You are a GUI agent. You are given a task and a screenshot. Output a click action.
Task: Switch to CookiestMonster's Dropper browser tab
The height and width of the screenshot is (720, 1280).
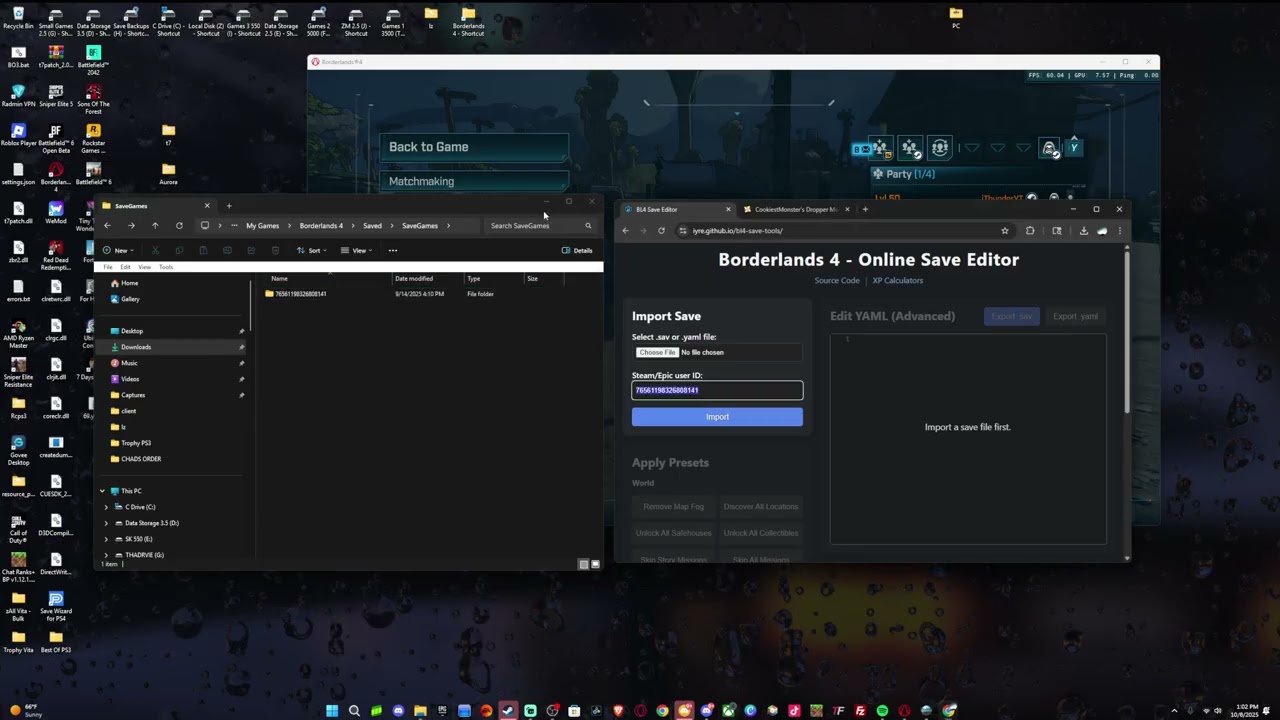(x=796, y=209)
